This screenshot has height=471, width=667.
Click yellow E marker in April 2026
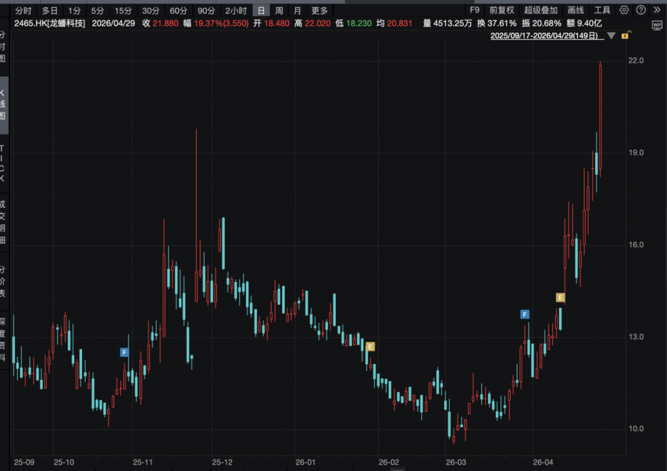[560, 298]
